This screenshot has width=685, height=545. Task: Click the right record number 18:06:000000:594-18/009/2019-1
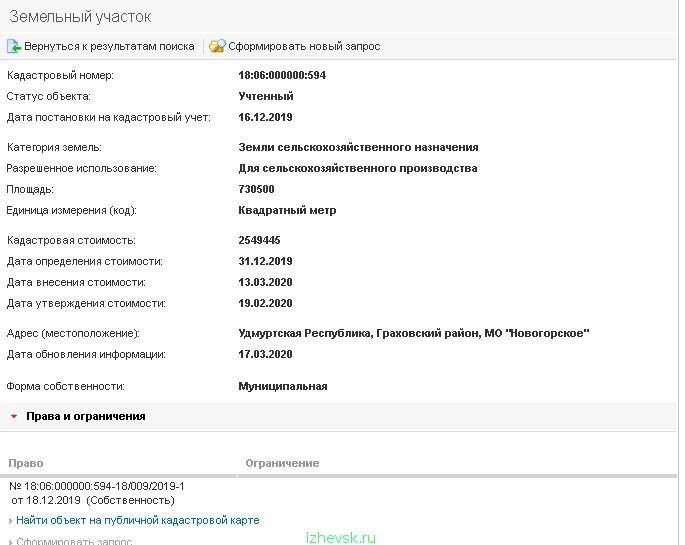pos(97,486)
